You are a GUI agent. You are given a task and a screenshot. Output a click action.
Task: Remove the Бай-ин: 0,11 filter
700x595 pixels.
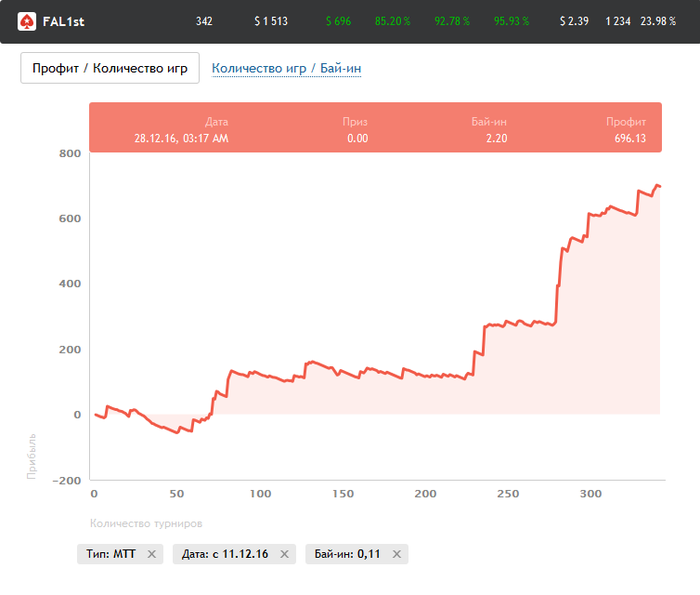tap(397, 554)
